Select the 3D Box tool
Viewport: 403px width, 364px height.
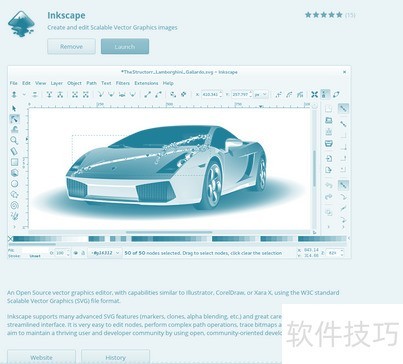14,173
